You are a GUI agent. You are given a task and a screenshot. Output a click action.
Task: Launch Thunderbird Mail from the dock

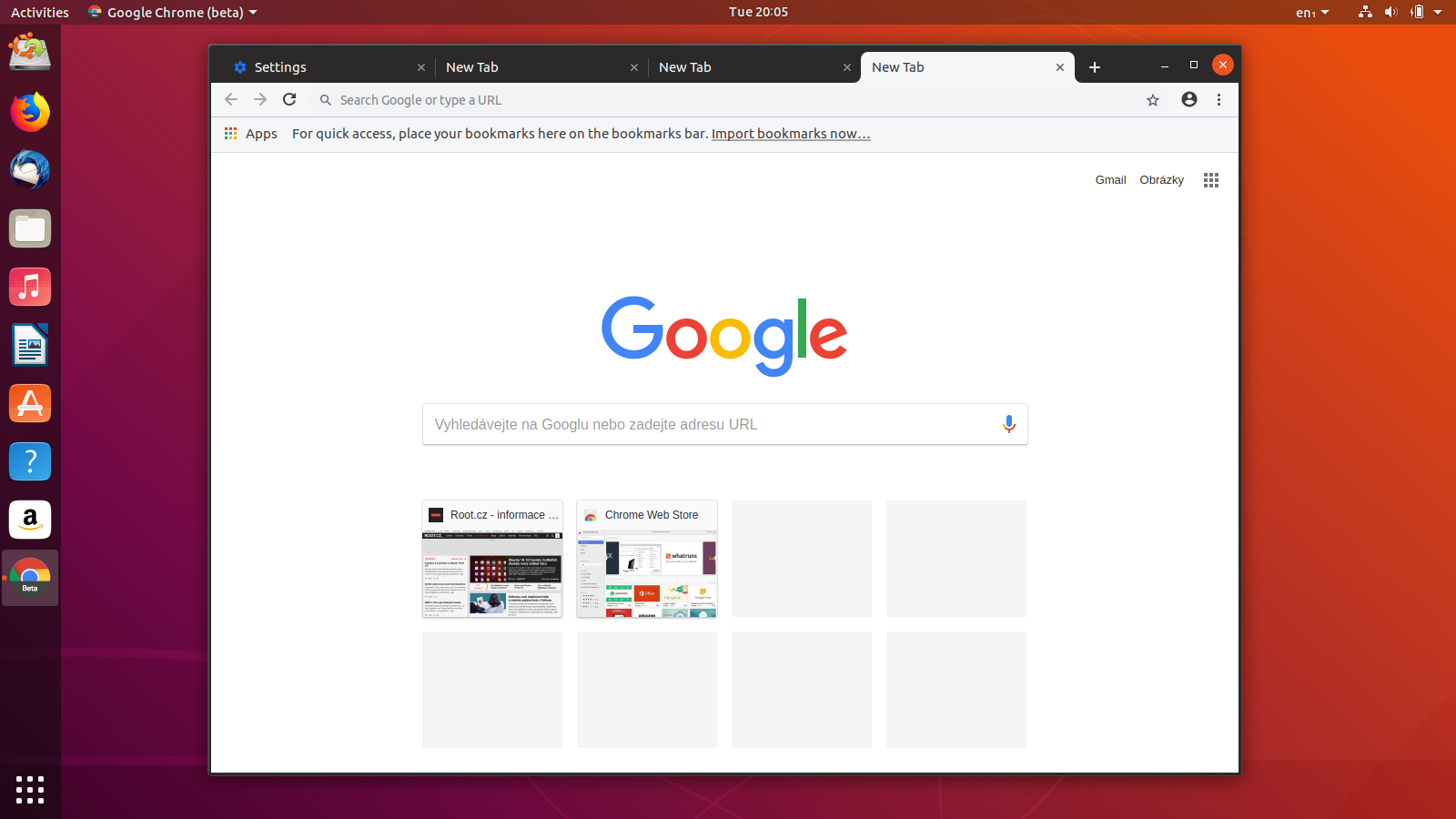coord(30,170)
